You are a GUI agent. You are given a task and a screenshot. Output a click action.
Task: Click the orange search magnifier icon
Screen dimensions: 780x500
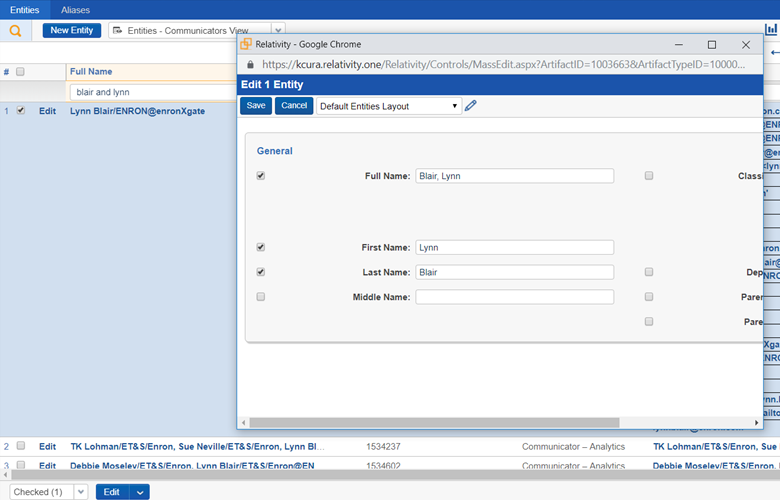(15, 31)
